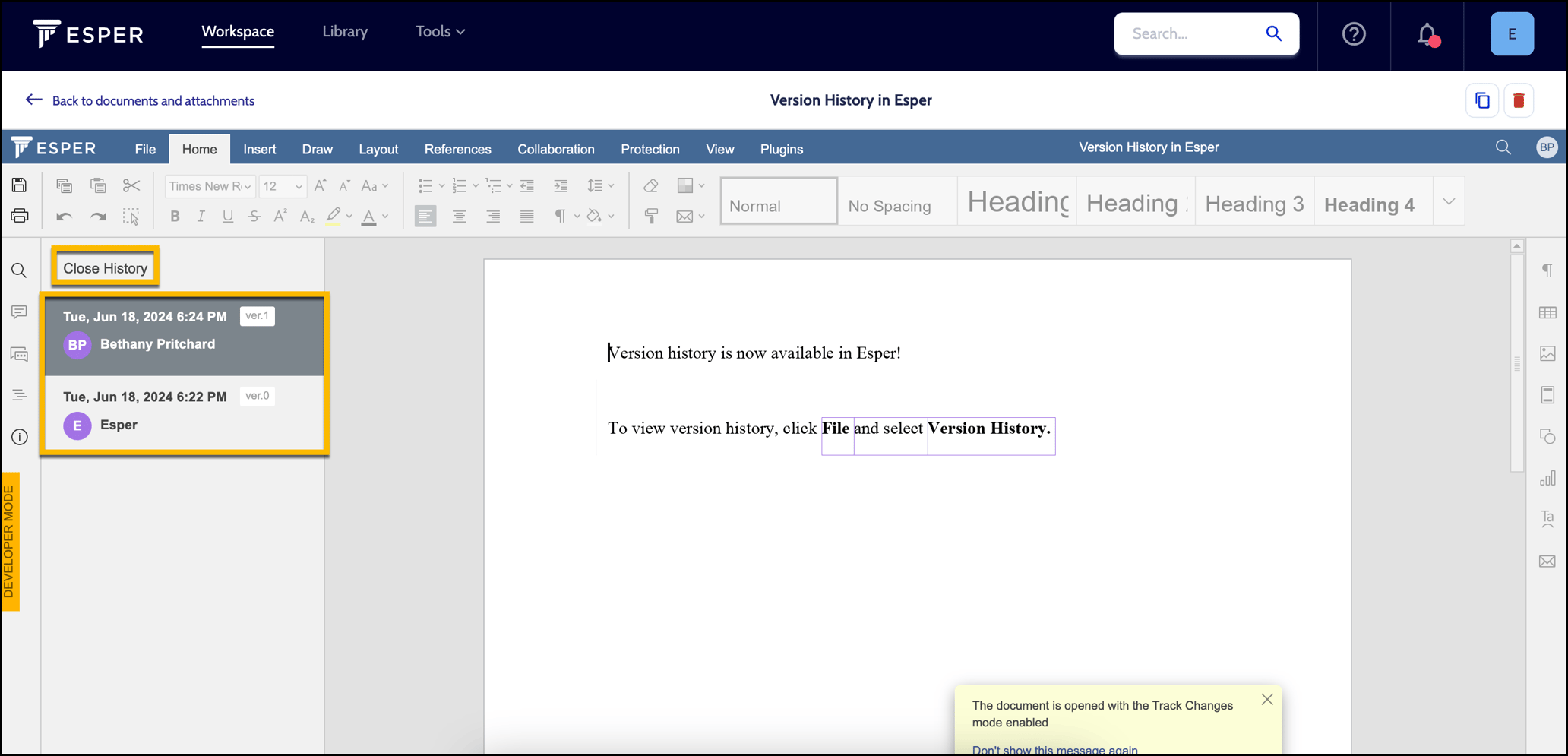Open the Image settings icon in right sidebar
Screen dimensions: 1568x756
(x=1547, y=354)
